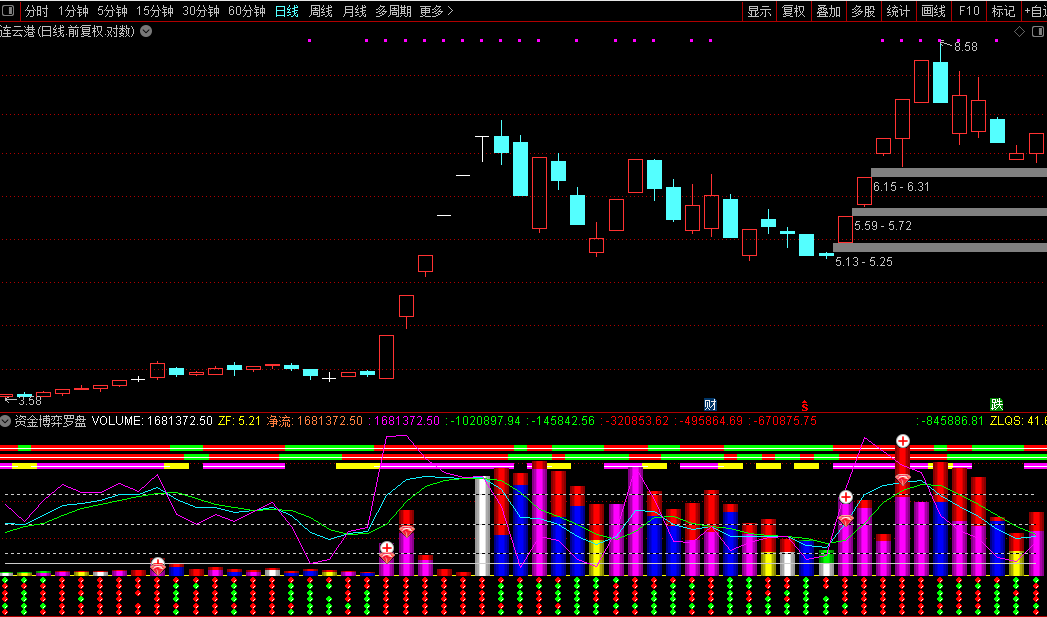Click the red -495864.69 indicator value
Image resolution: width=1047 pixels, height=617 pixels.
(x=709, y=421)
